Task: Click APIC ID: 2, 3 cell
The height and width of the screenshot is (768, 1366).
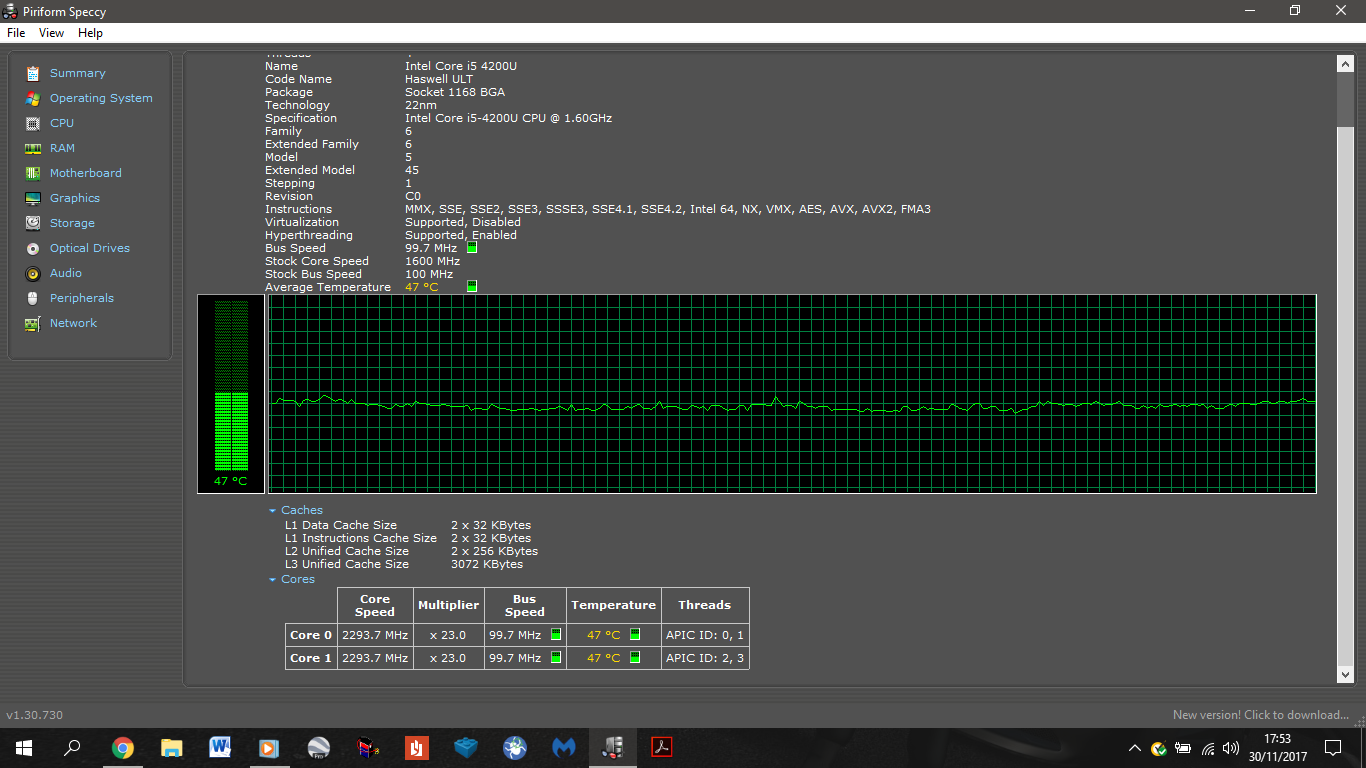Action: click(x=705, y=658)
